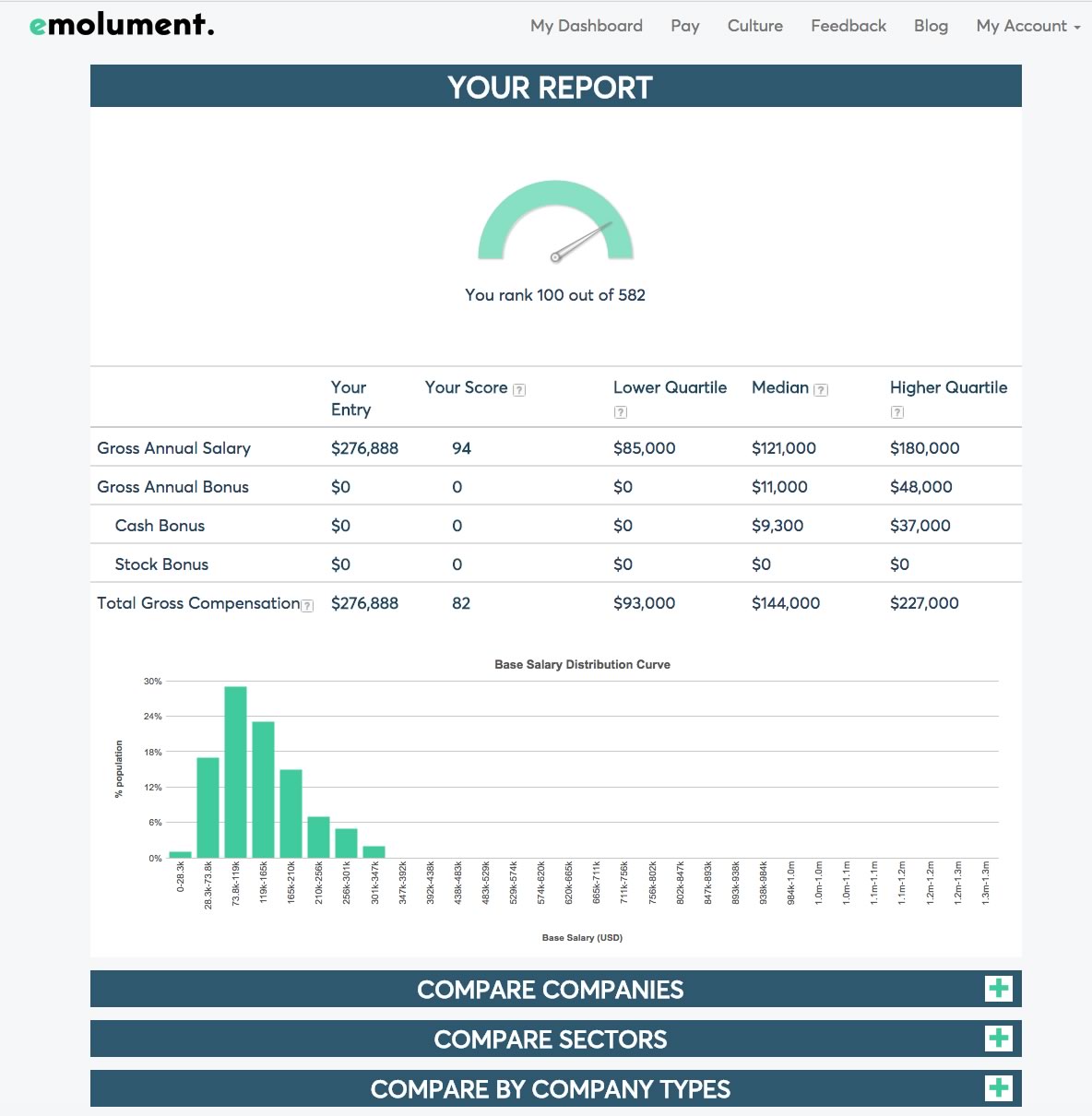Click the Total Gross Compensation help icon
This screenshot has width=1092, height=1116.
tap(308, 606)
